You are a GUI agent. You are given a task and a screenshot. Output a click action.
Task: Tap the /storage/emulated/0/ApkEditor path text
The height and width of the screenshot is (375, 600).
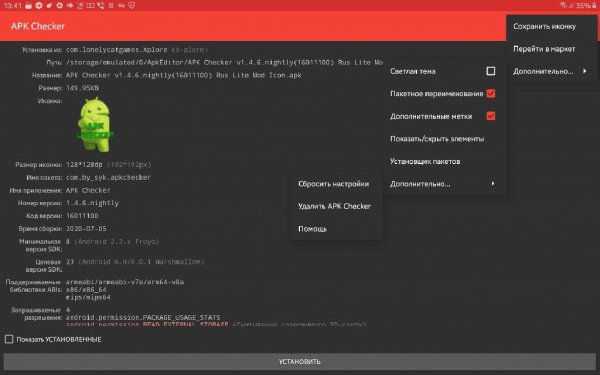224,62
